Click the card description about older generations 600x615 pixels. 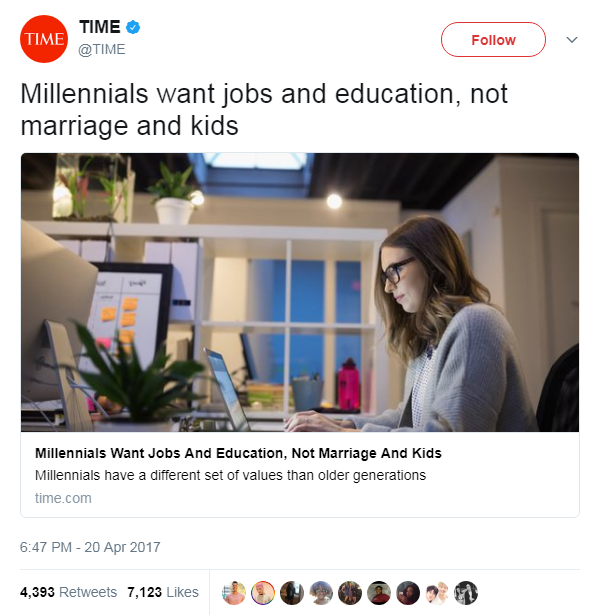coord(231,475)
